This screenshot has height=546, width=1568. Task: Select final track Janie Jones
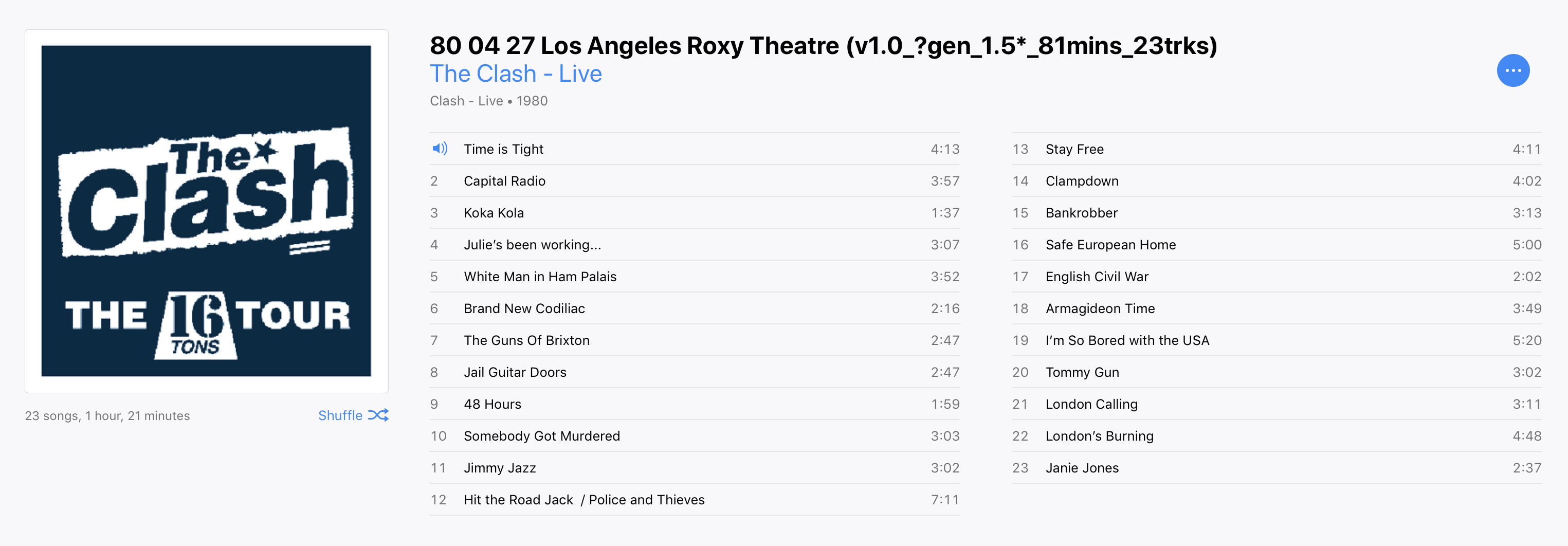[1277, 468]
